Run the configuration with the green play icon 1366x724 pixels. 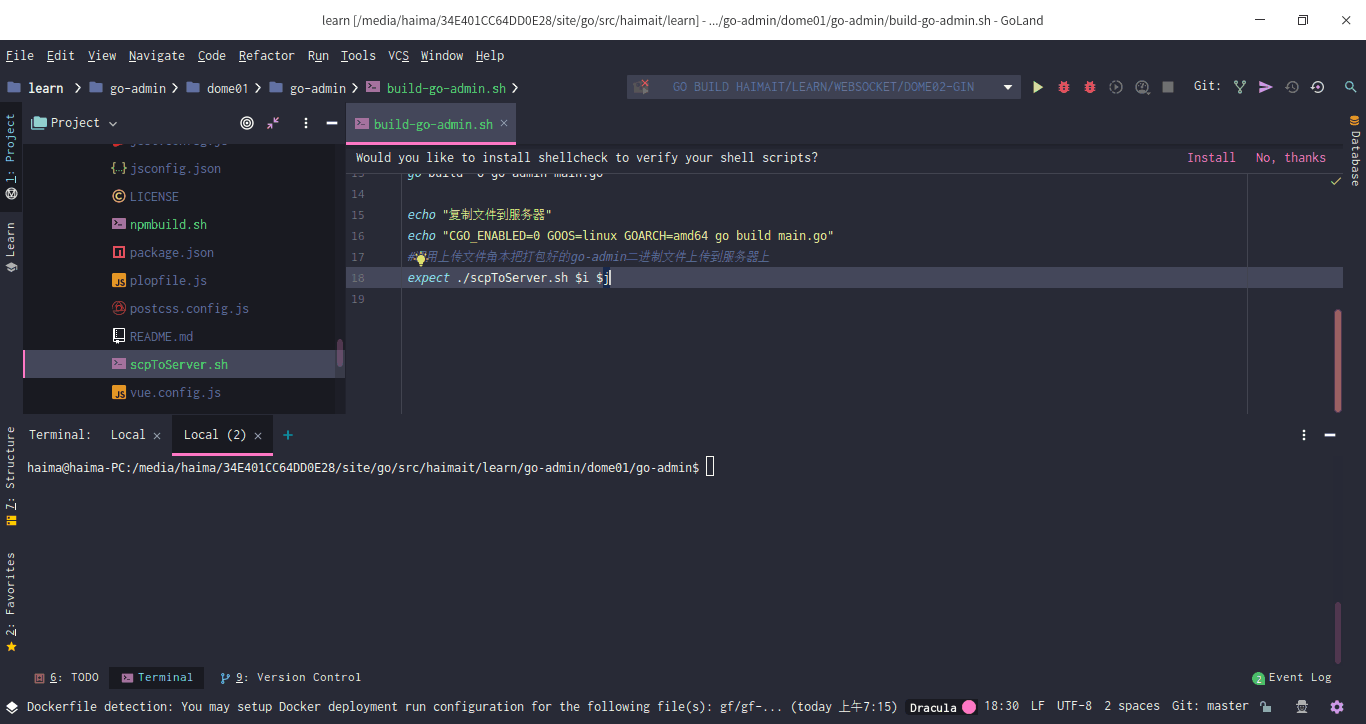coord(1038,87)
